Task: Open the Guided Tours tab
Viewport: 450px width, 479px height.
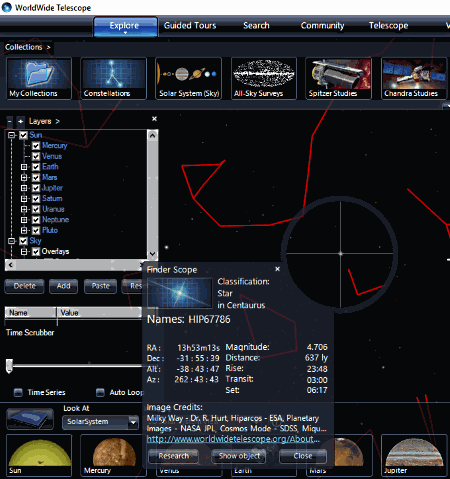Action: coord(190,26)
